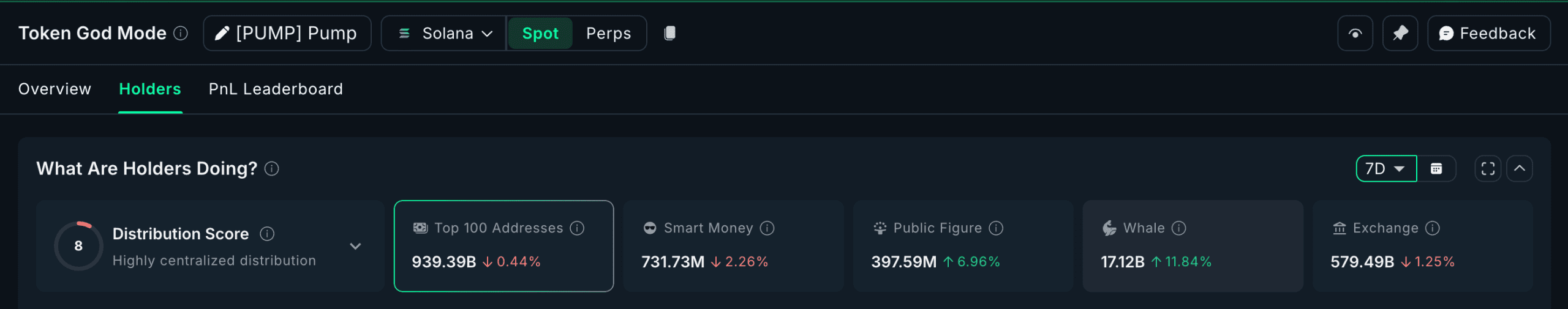The width and height of the screenshot is (1568, 309).
Task: Click info icon beside Smart Money
Action: click(x=767, y=228)
